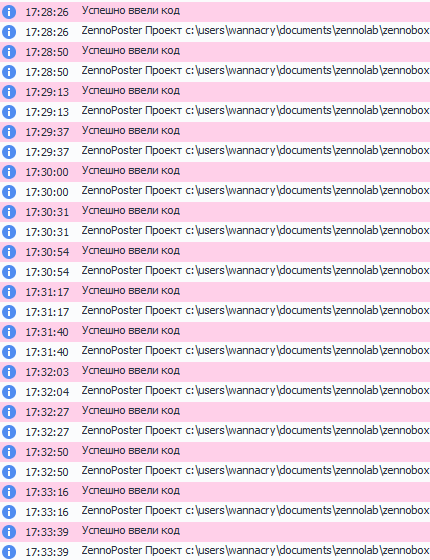The width and height of the screenshot is (430, 560).
Task: Click info icon of pink 17:29:13 row
Action: tap(9, 92)
